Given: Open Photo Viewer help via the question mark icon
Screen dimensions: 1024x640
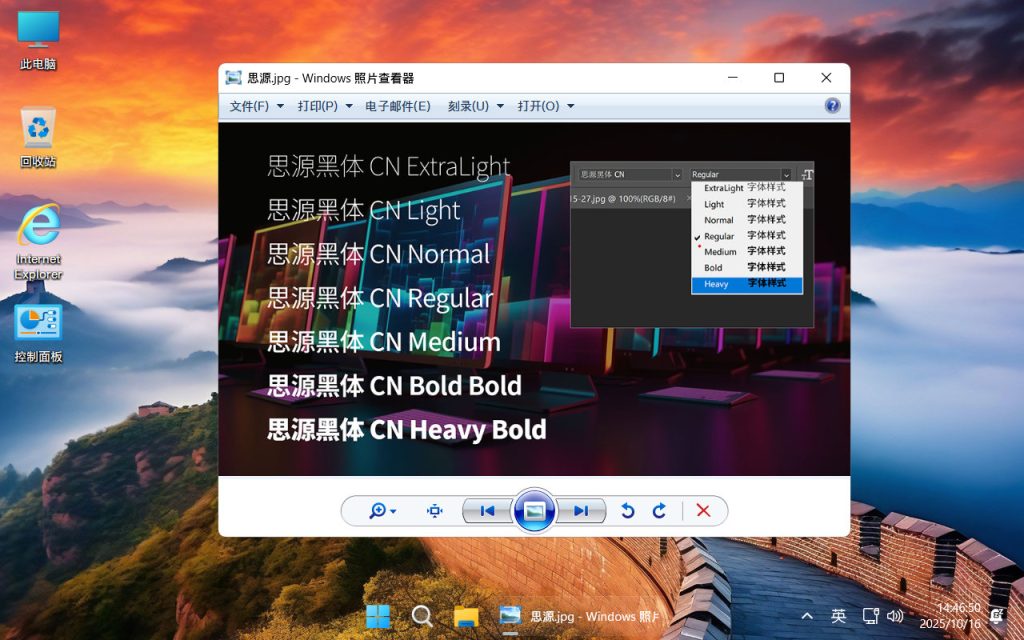Looking at the screenshot, I should tap(831, 105).
